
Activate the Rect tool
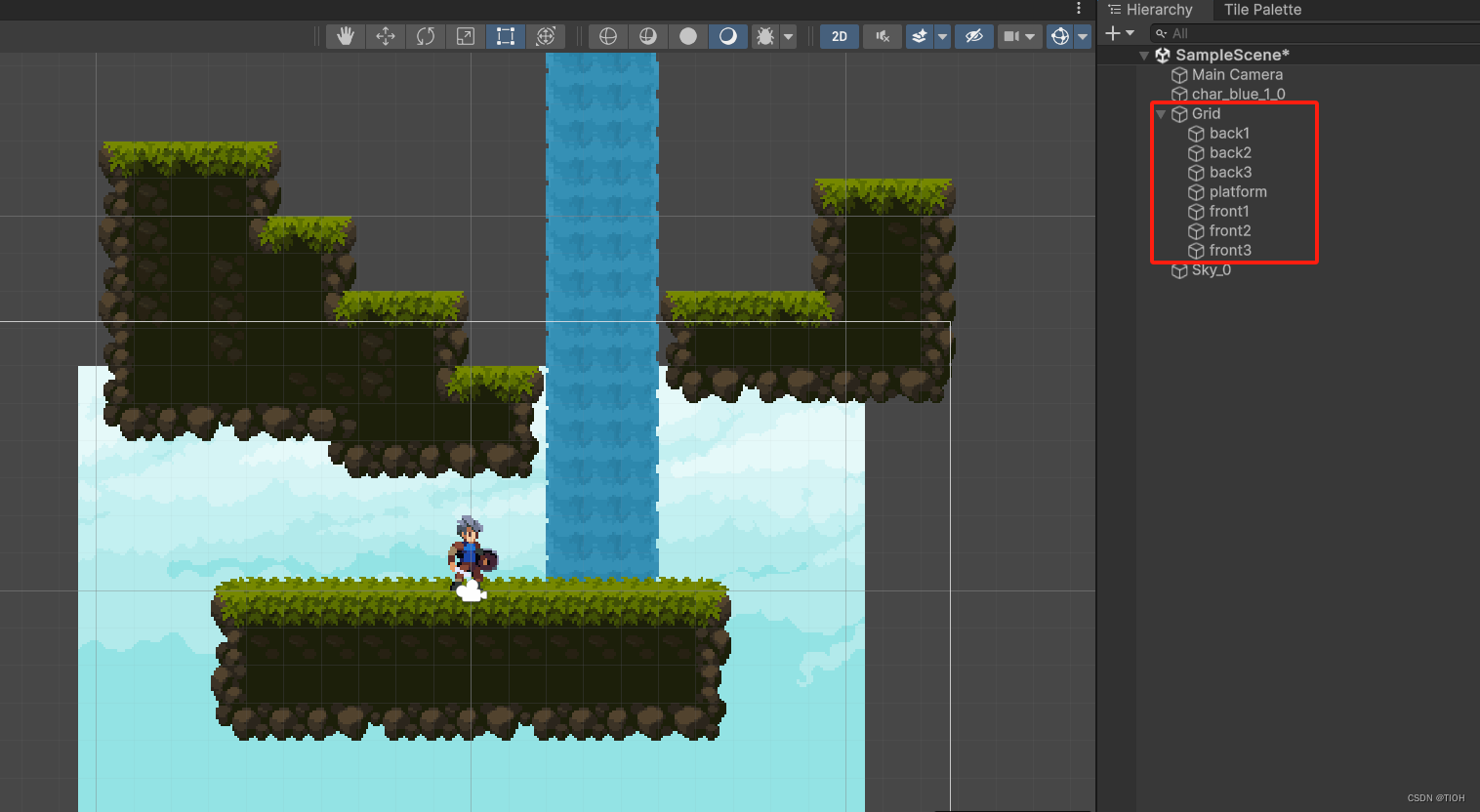point(505,35)
